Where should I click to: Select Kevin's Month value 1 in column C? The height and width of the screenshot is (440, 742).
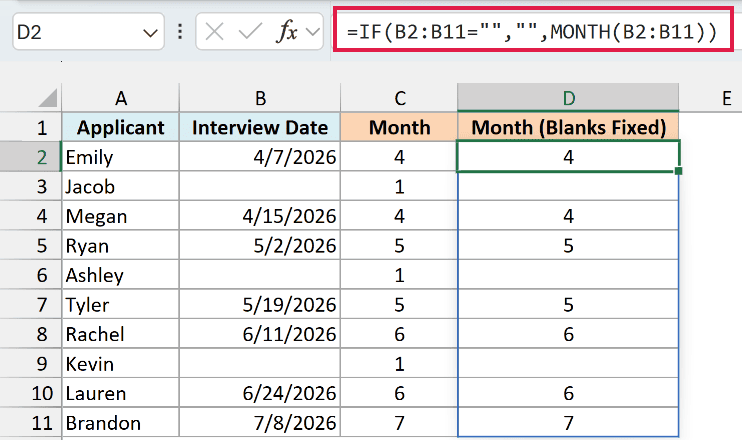[399, 363]
